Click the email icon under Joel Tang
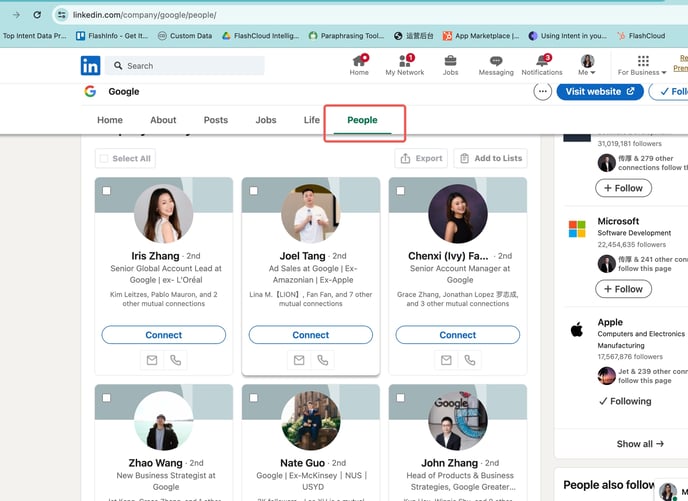Image resolution: width=688 pixels, height=501 pixels. click(x=299, y=360)
